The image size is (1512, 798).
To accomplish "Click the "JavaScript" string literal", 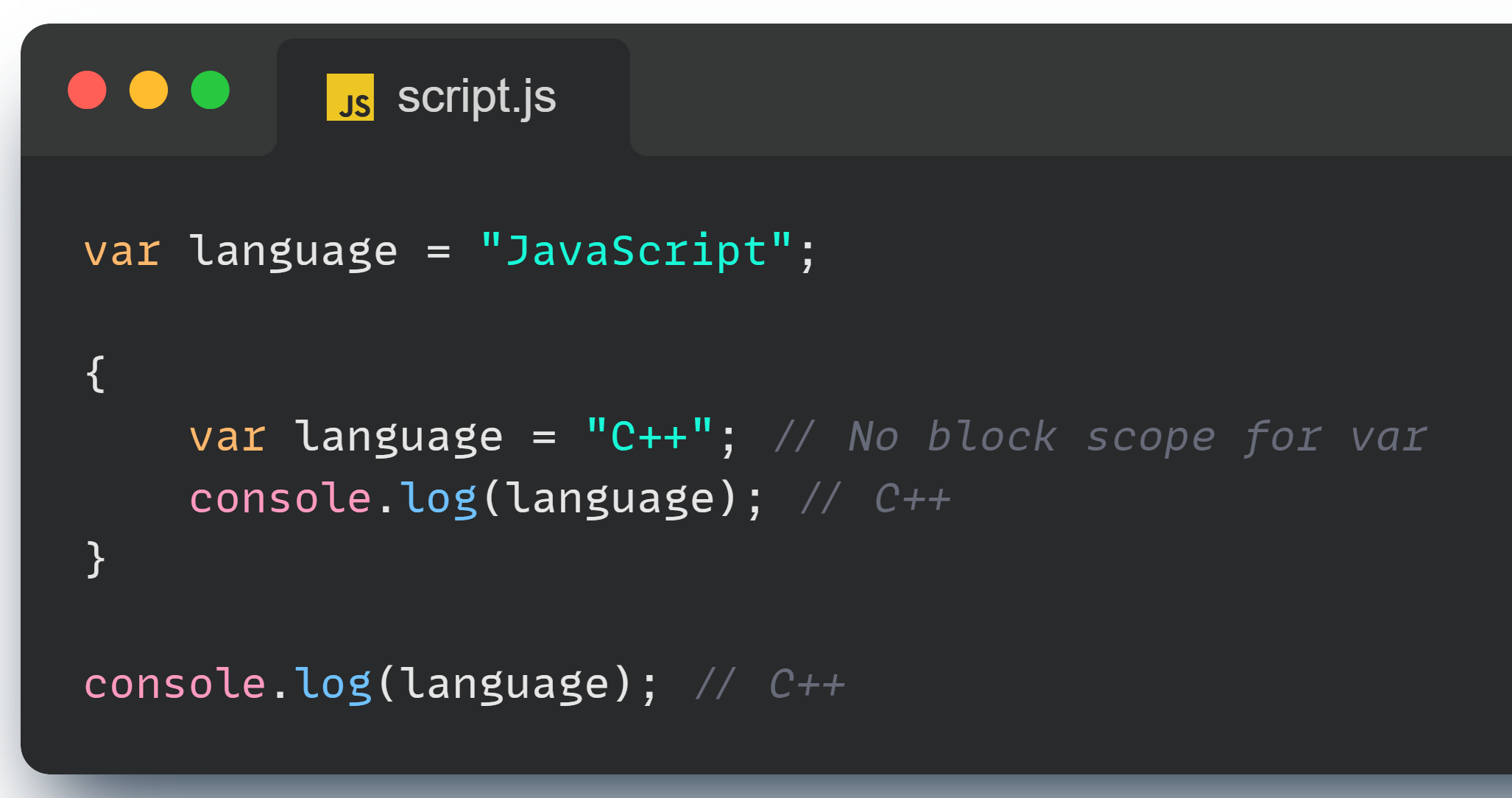I will pyautogui.click(x=636, y=251).
